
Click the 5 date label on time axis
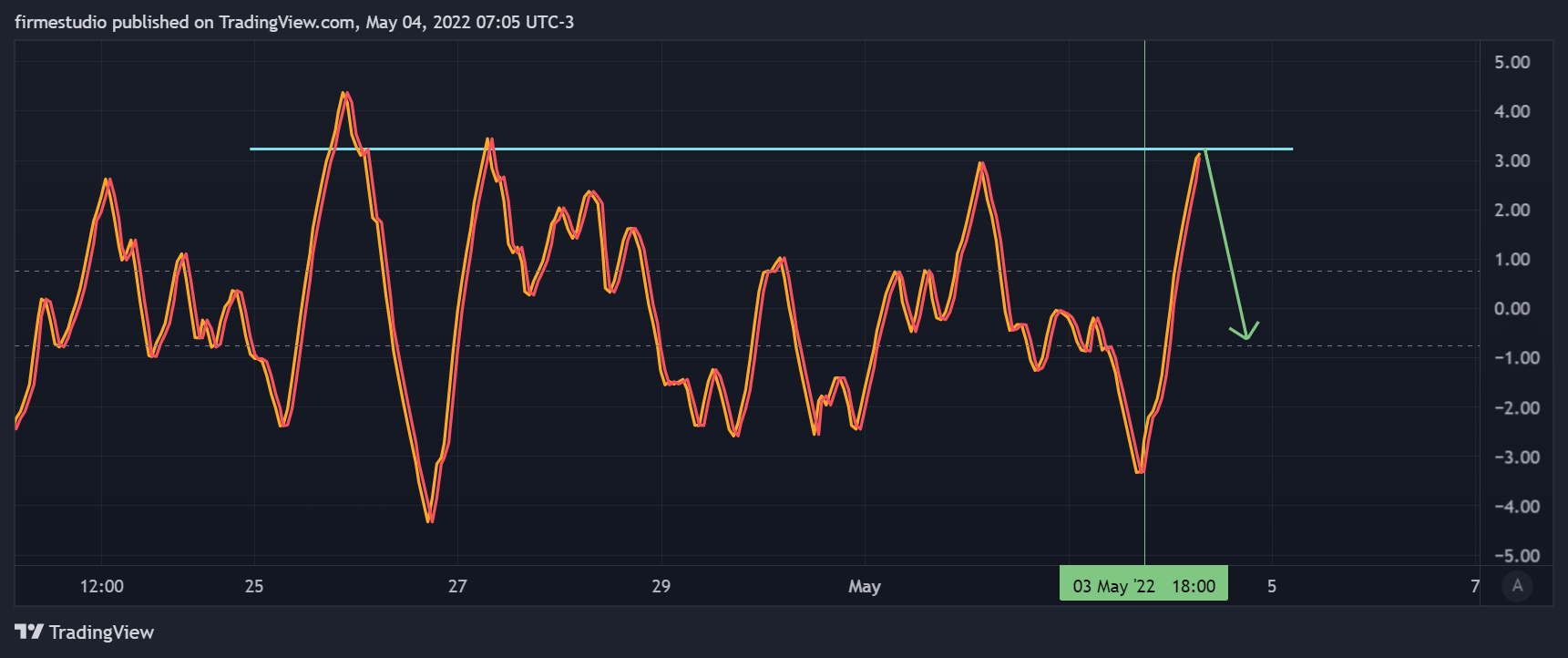tap(1272, 586)
